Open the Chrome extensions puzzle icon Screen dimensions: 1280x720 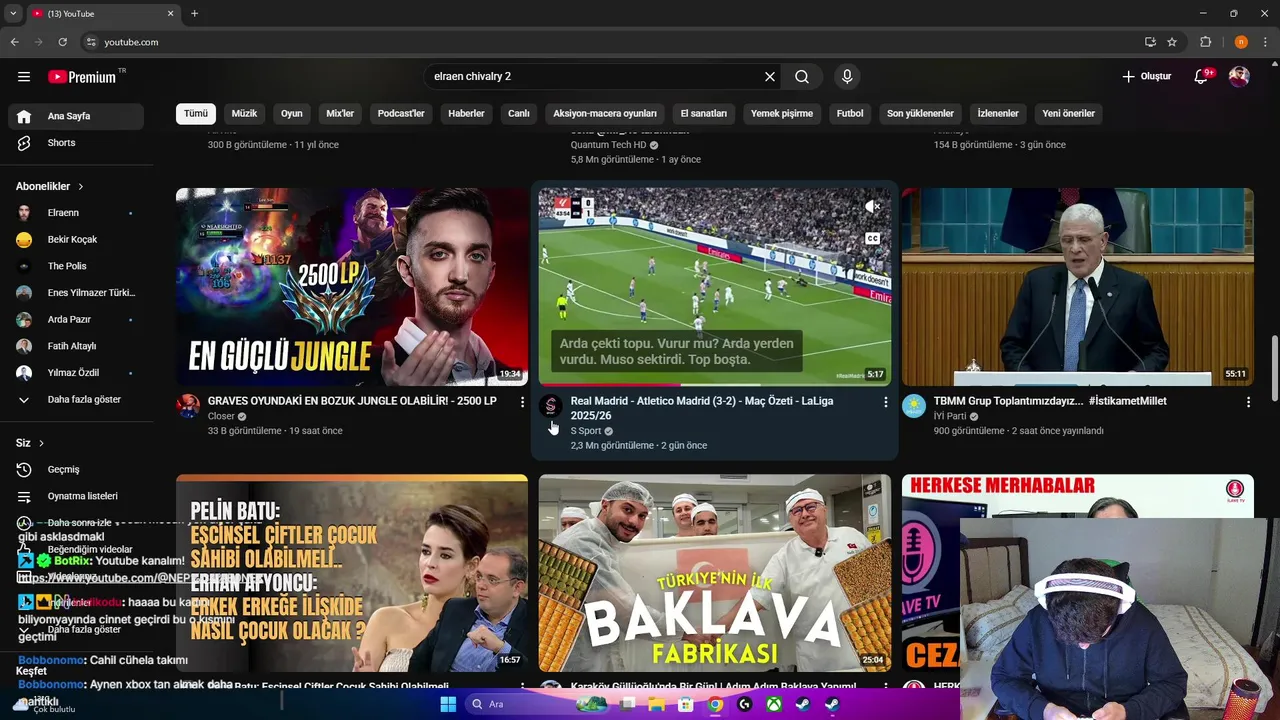click(x=1206, y=42)
